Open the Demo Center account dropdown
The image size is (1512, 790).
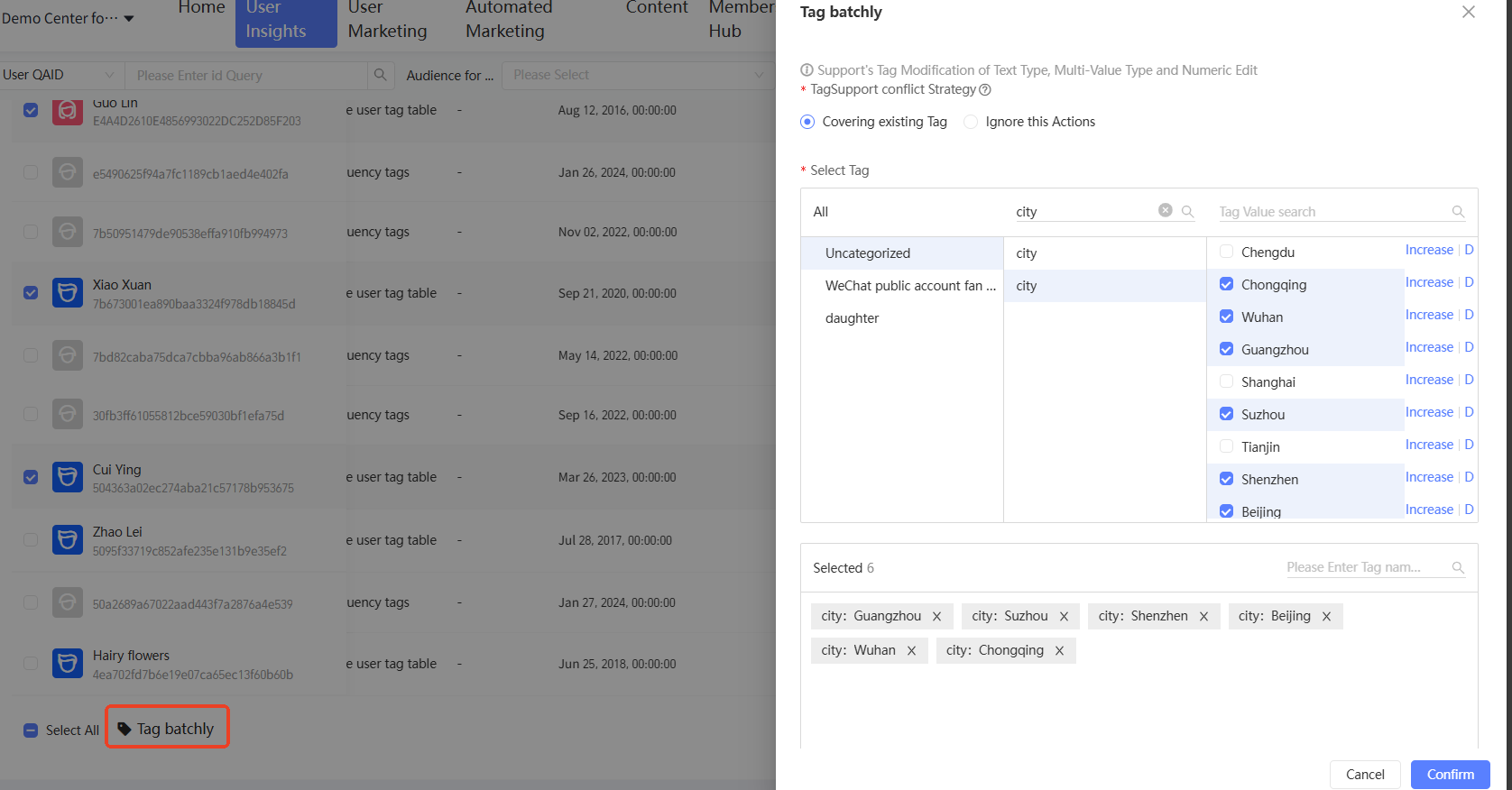point(68,18)
